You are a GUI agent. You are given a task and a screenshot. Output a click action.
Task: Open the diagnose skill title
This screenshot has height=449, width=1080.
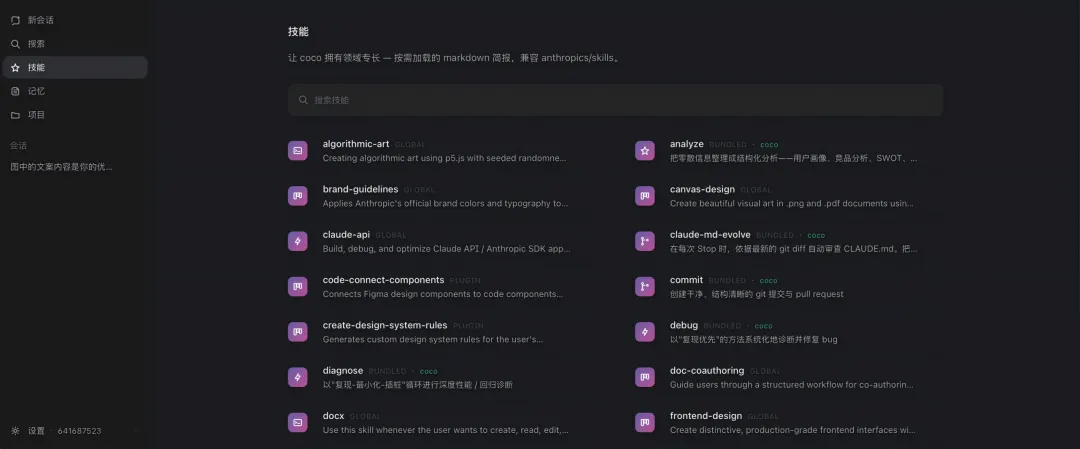[342, 370]
